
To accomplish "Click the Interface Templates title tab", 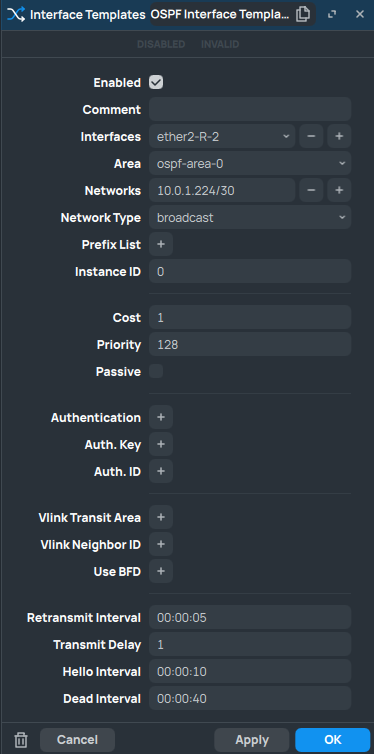I will 87,14.
